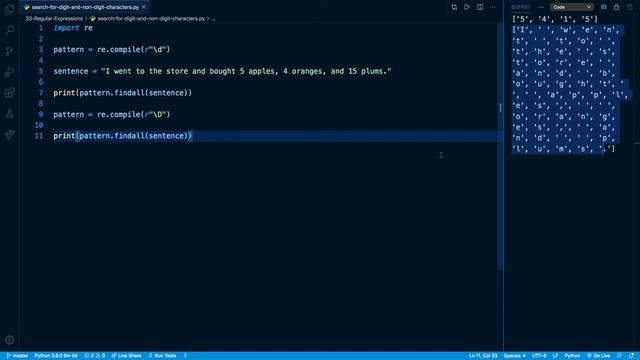The width and height of the screenshot is (640, 360).
Task: Open the feedback icon in status bar
Action: pyautogui.click(x=620, y=356)
